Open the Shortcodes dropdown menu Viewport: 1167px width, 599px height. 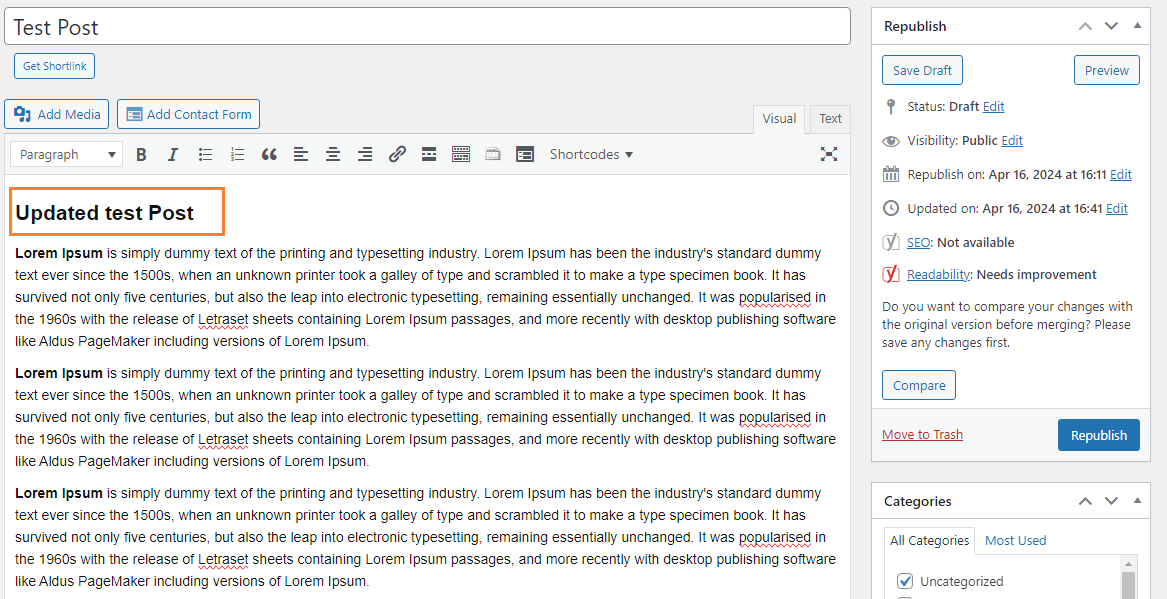591,154
